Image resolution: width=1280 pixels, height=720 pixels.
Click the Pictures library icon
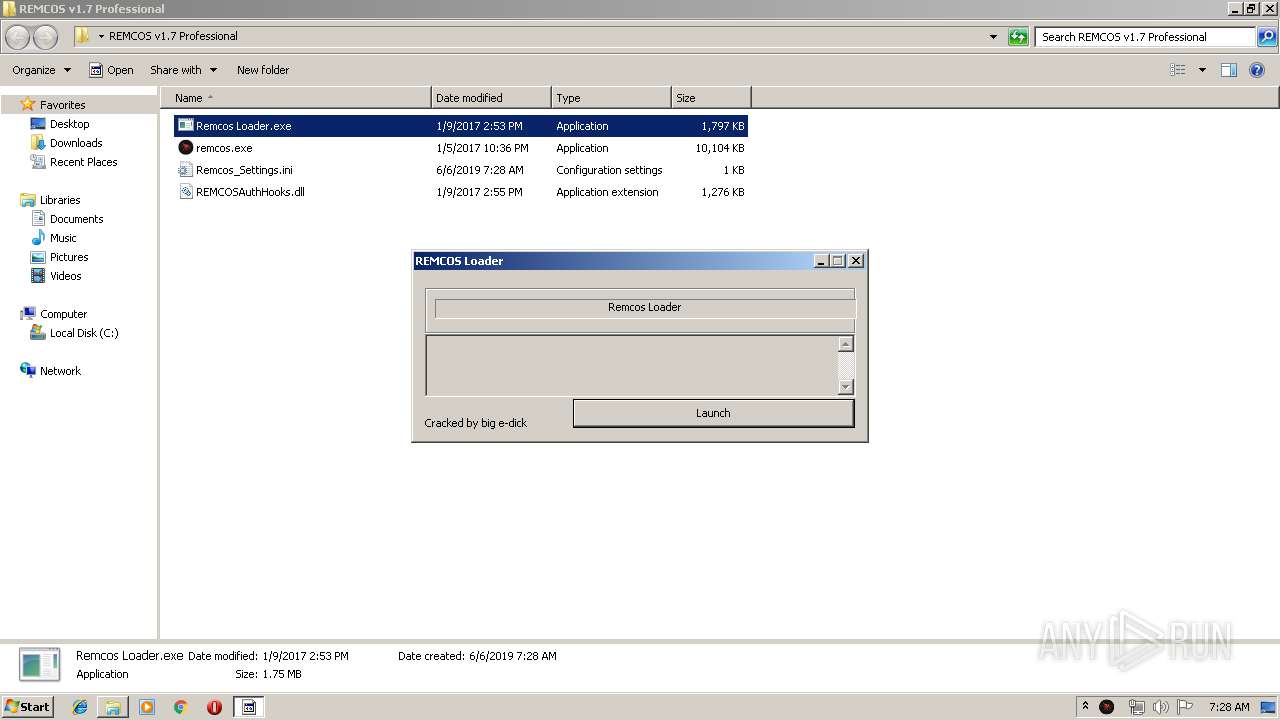(x=38, y=257)
